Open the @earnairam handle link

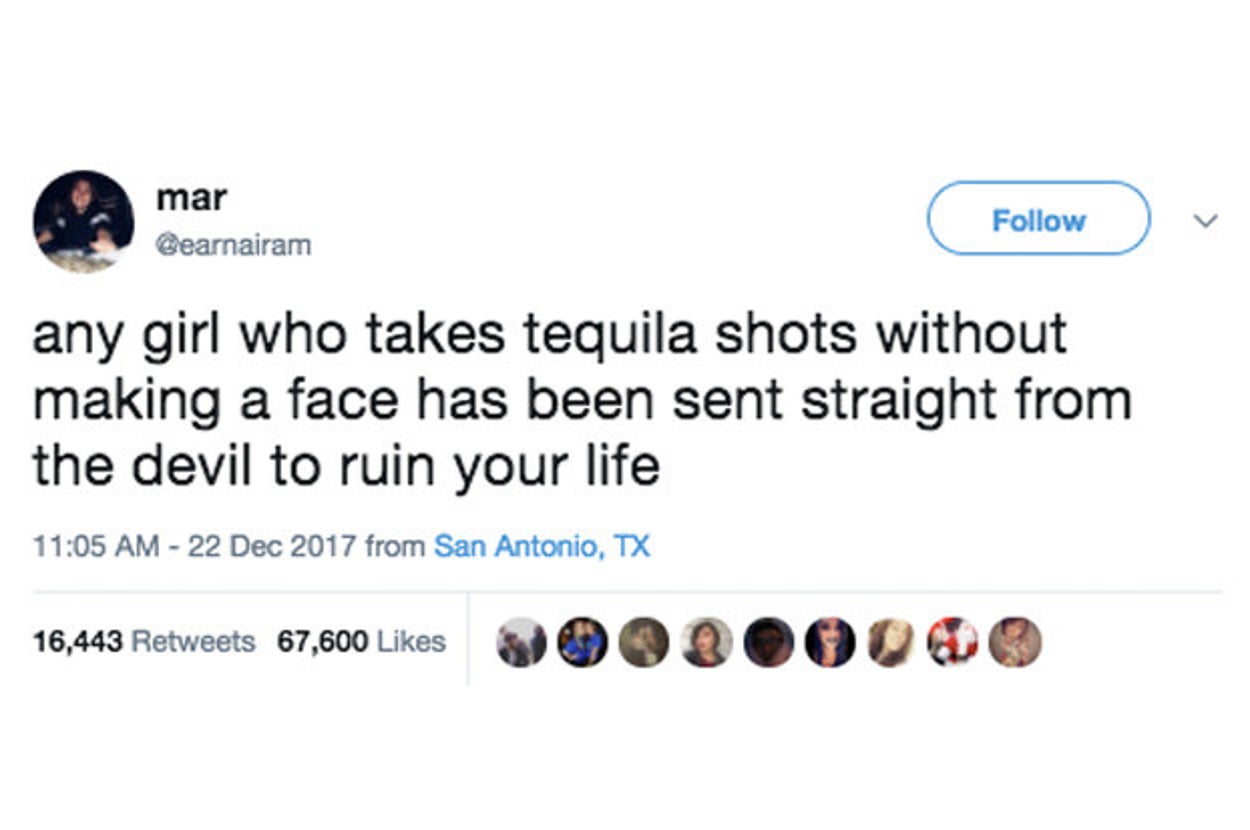point(233,245)
